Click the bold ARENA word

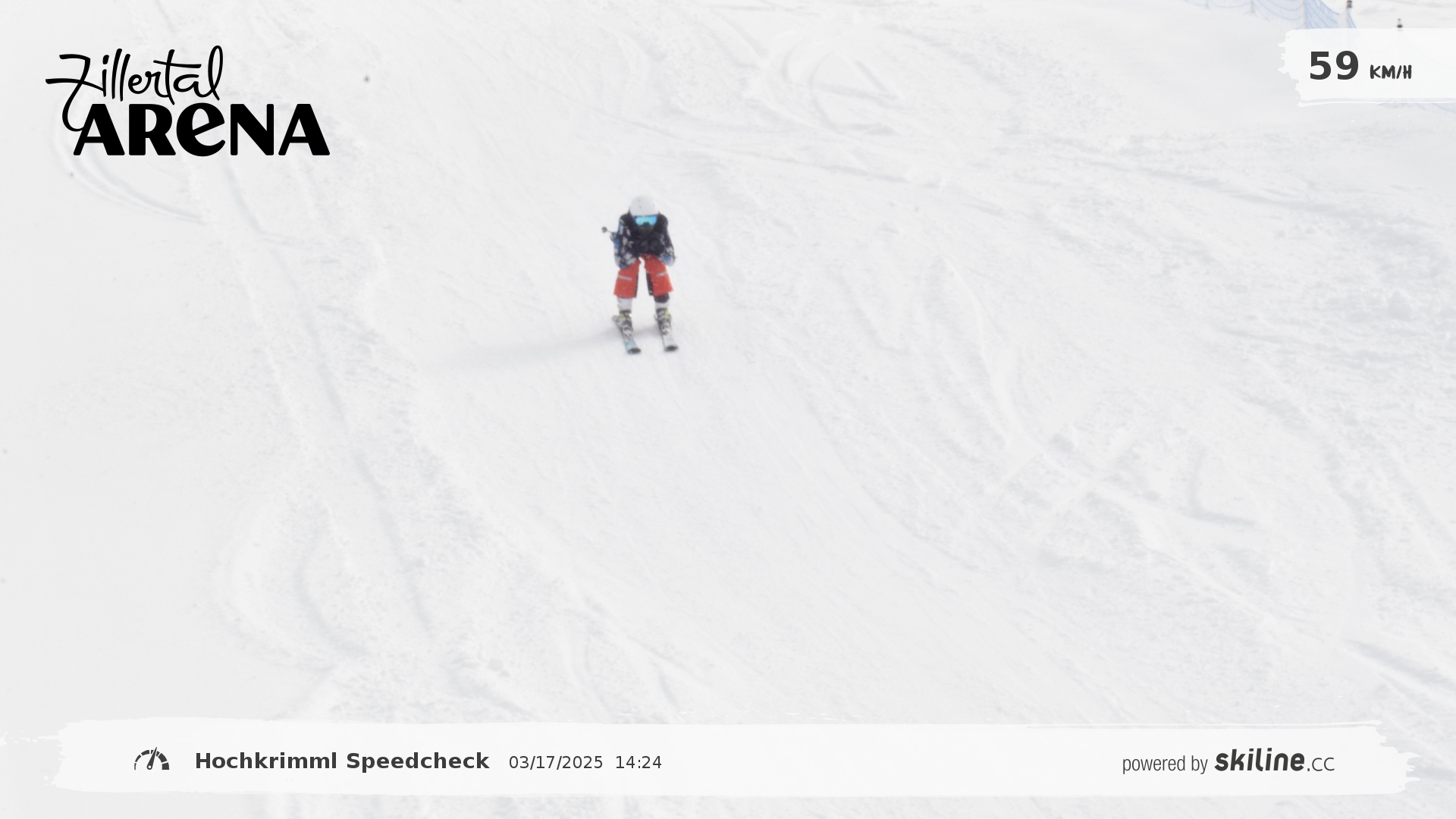pyautogui.click(x=202, y=130)
